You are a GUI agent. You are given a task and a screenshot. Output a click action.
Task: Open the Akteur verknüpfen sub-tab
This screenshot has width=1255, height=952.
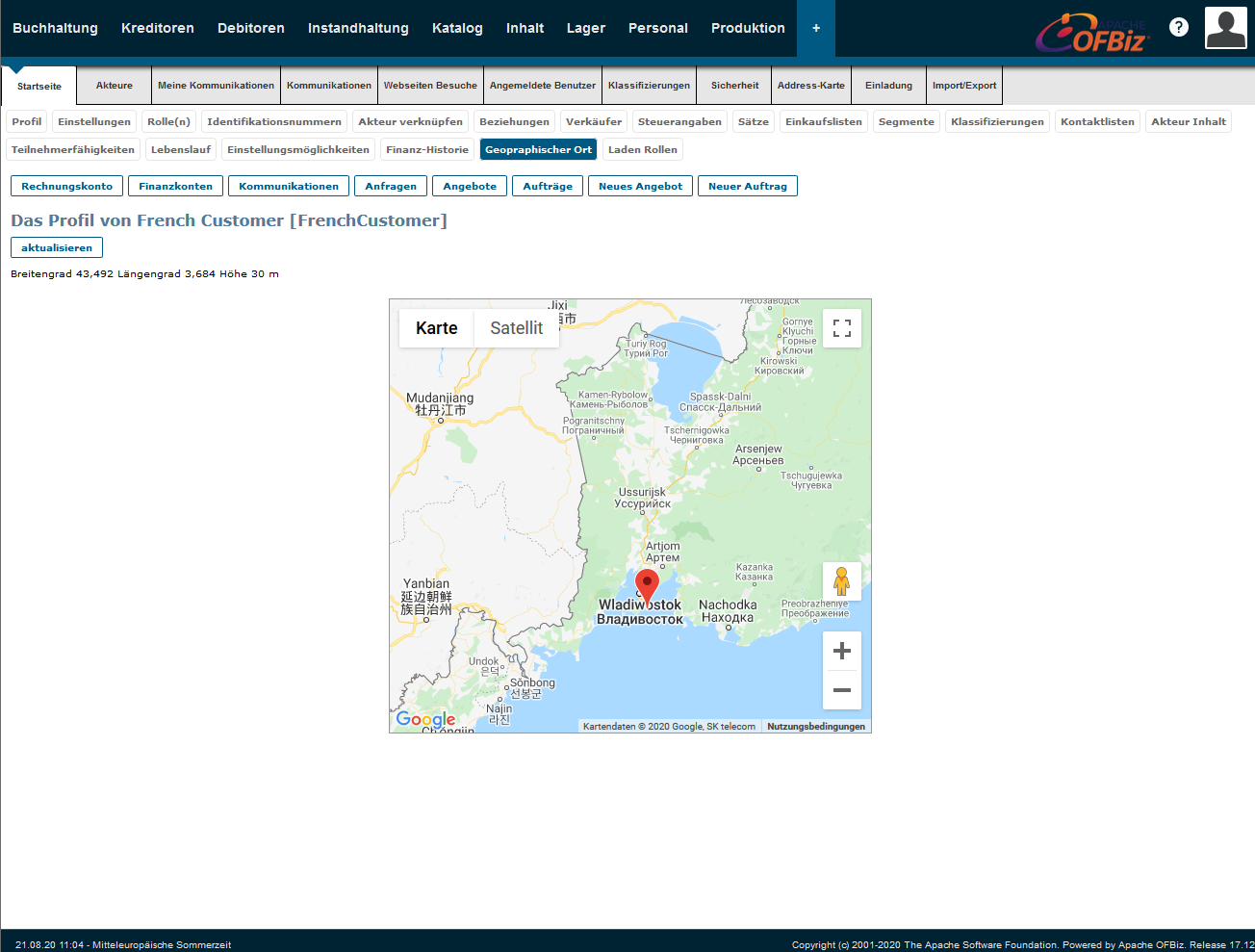pyautogui.click(x=411, y=121)
